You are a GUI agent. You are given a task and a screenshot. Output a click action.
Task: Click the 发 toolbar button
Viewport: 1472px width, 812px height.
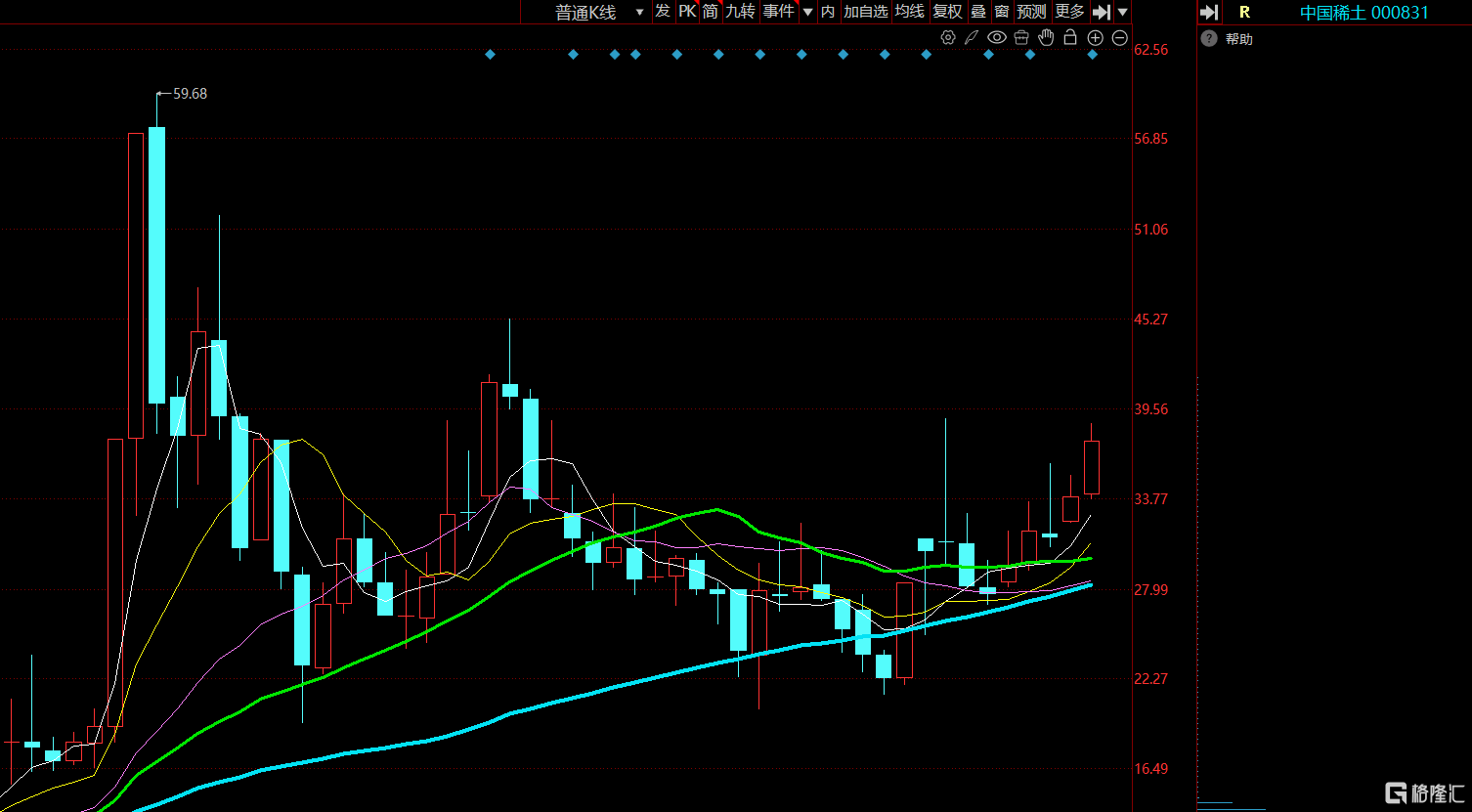663,12
